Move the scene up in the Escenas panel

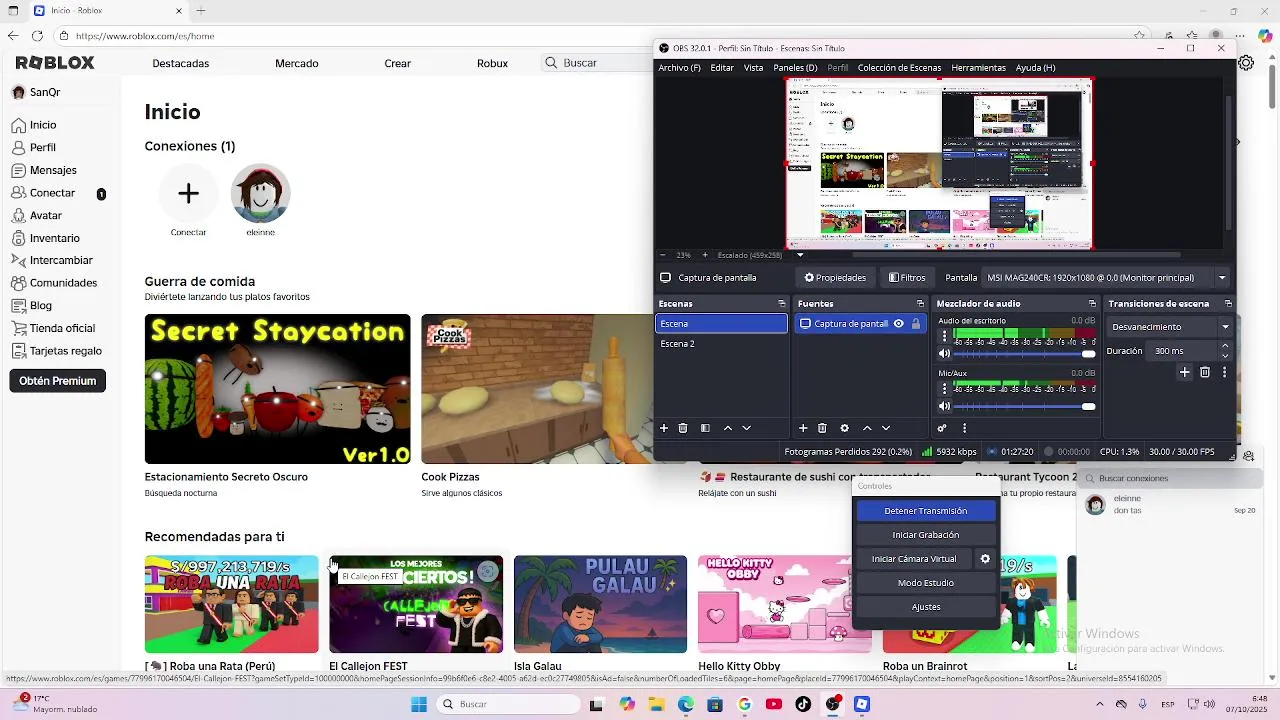click(x=727, y=428)
